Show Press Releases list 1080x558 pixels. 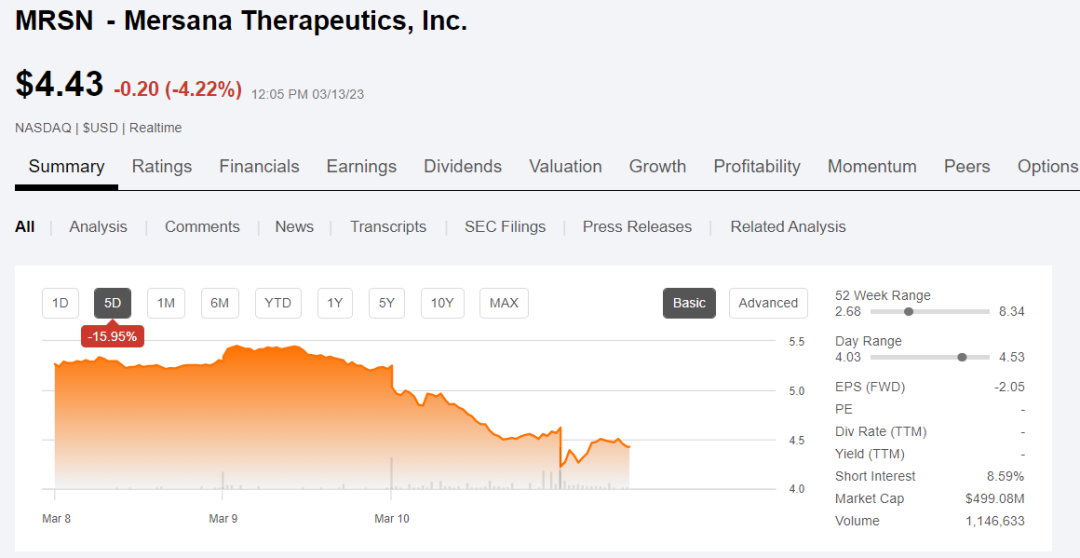[x=637, y=227]
